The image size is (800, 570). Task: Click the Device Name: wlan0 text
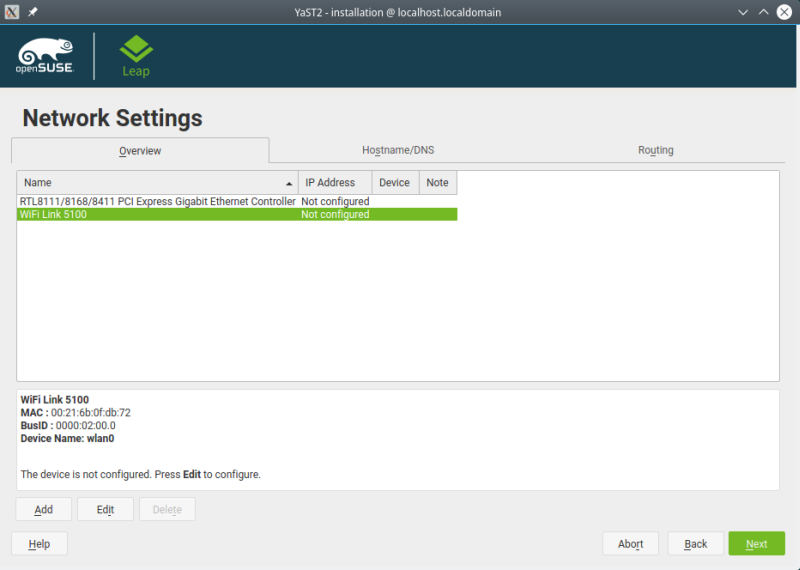(x=67, y=438)
